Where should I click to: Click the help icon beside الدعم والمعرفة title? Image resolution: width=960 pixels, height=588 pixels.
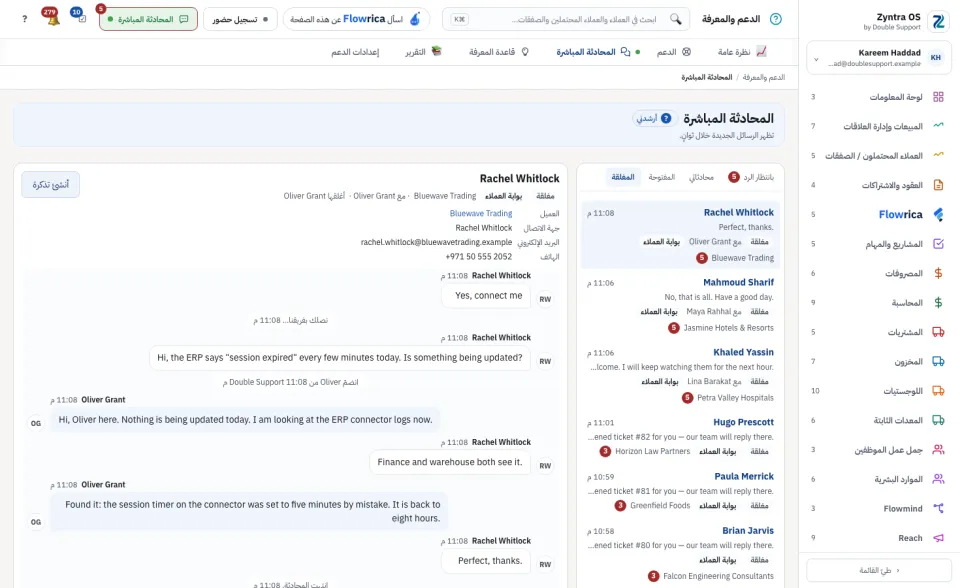click(776, 19)
